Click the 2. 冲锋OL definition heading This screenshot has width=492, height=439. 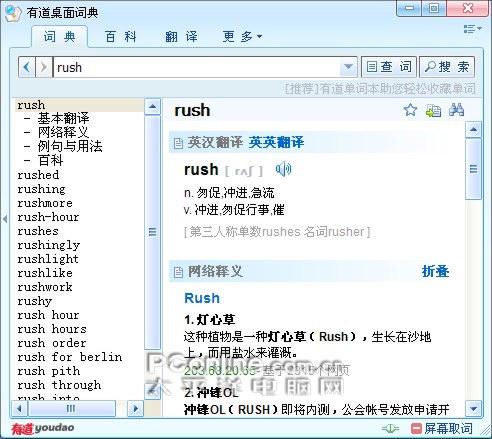(211, 393)
